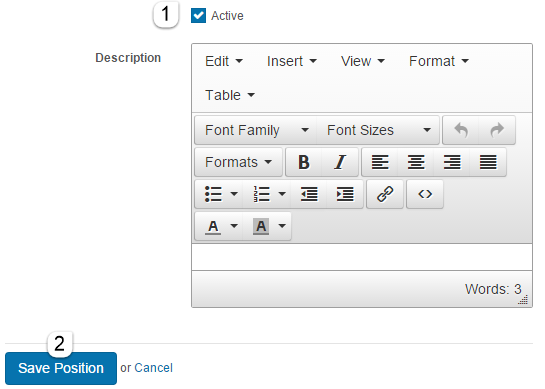Screen dimensions: 545x389
Task: Expand the Font Family dropdown
Action: point(256,130)
